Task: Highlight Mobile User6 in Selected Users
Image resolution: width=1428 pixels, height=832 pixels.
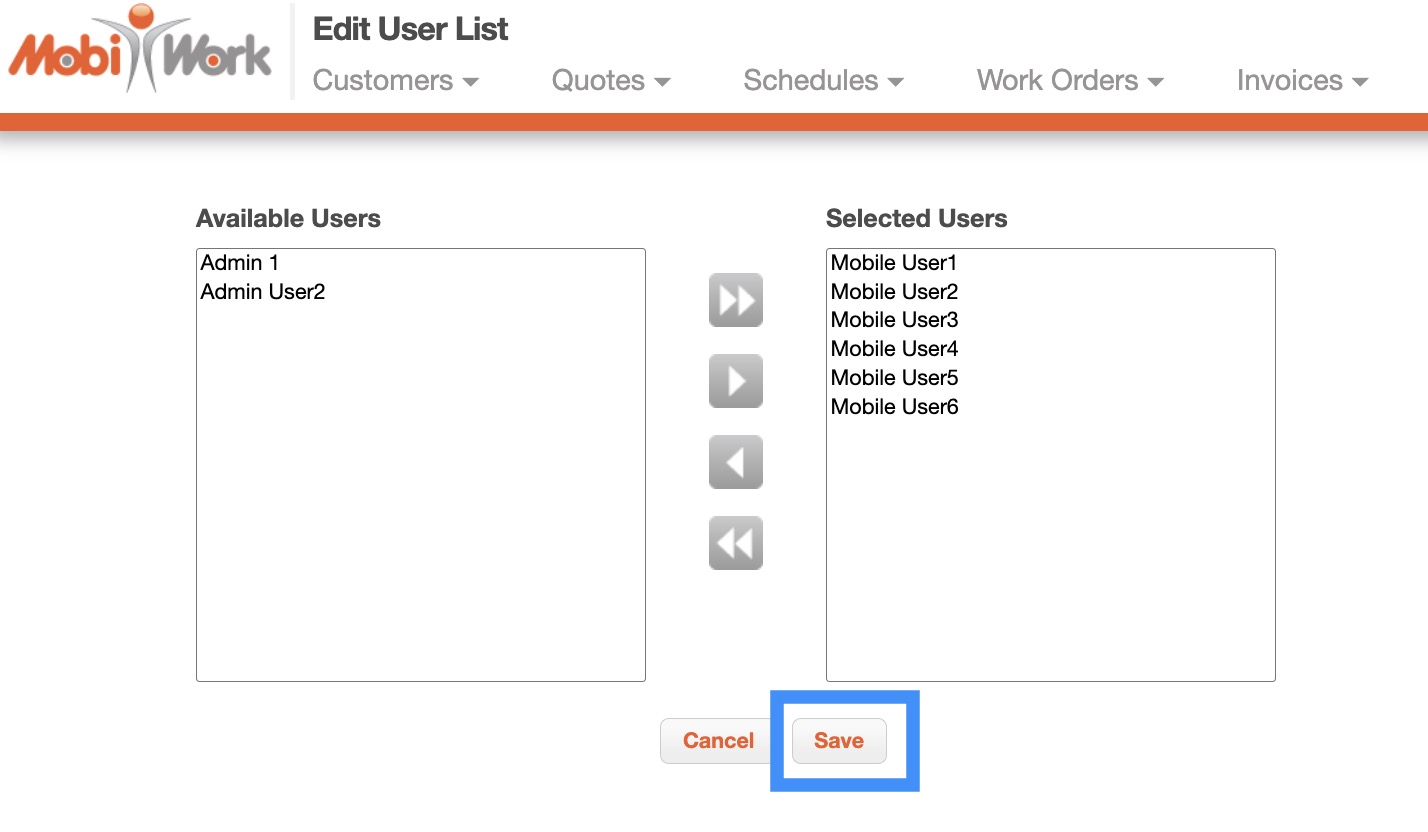Action: [x=894, y=407]
